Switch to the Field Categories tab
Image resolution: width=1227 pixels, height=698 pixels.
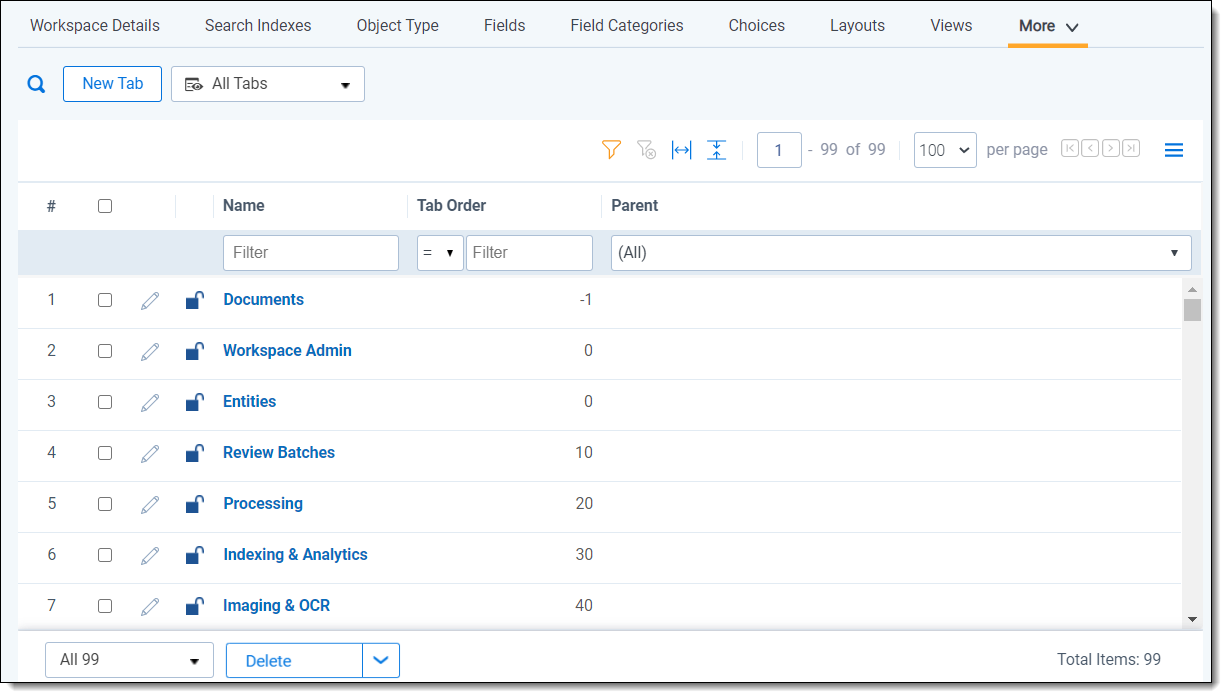pos(626,26)
